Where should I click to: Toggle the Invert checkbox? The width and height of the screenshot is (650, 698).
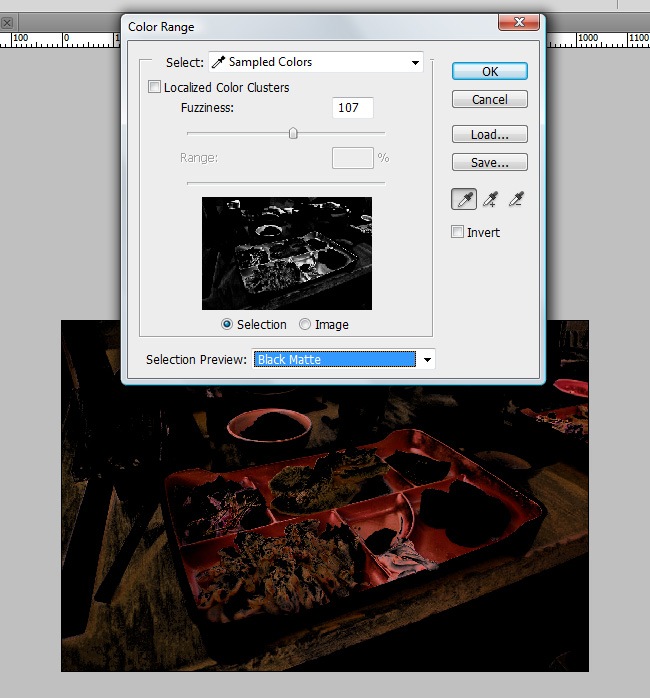[x=458, y=232]
